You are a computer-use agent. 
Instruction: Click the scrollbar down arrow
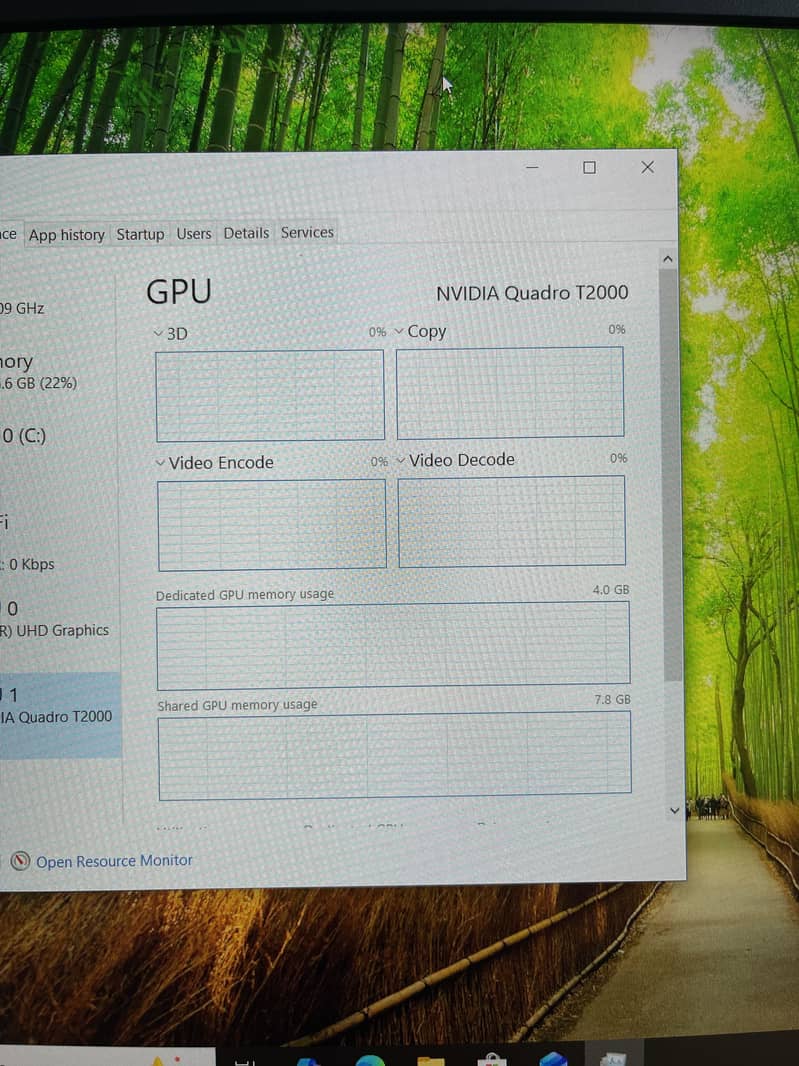[675, 810]
